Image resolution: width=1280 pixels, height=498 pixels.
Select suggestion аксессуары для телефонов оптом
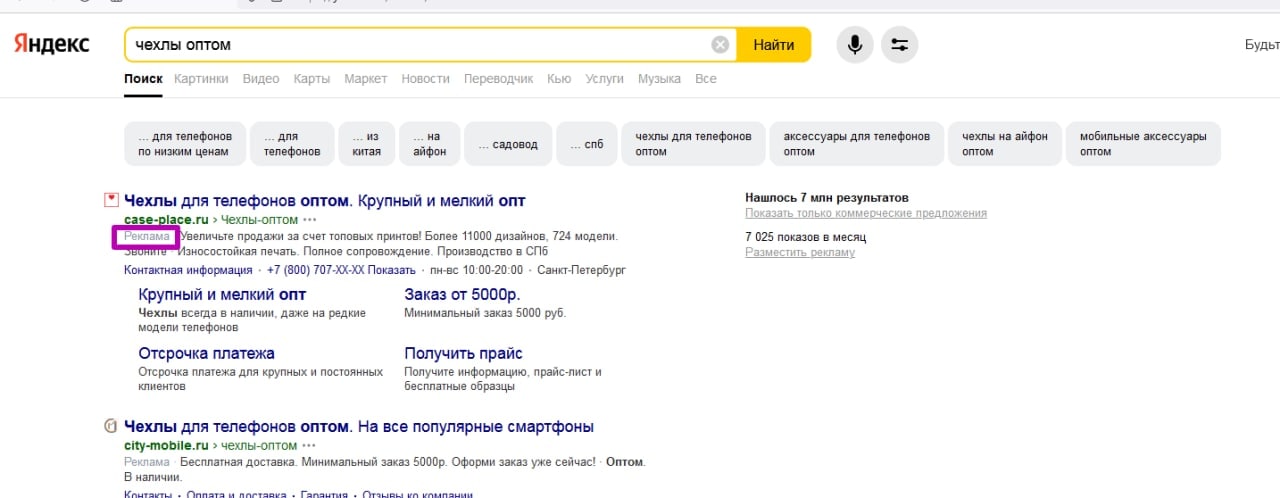[x=856, y=144]
